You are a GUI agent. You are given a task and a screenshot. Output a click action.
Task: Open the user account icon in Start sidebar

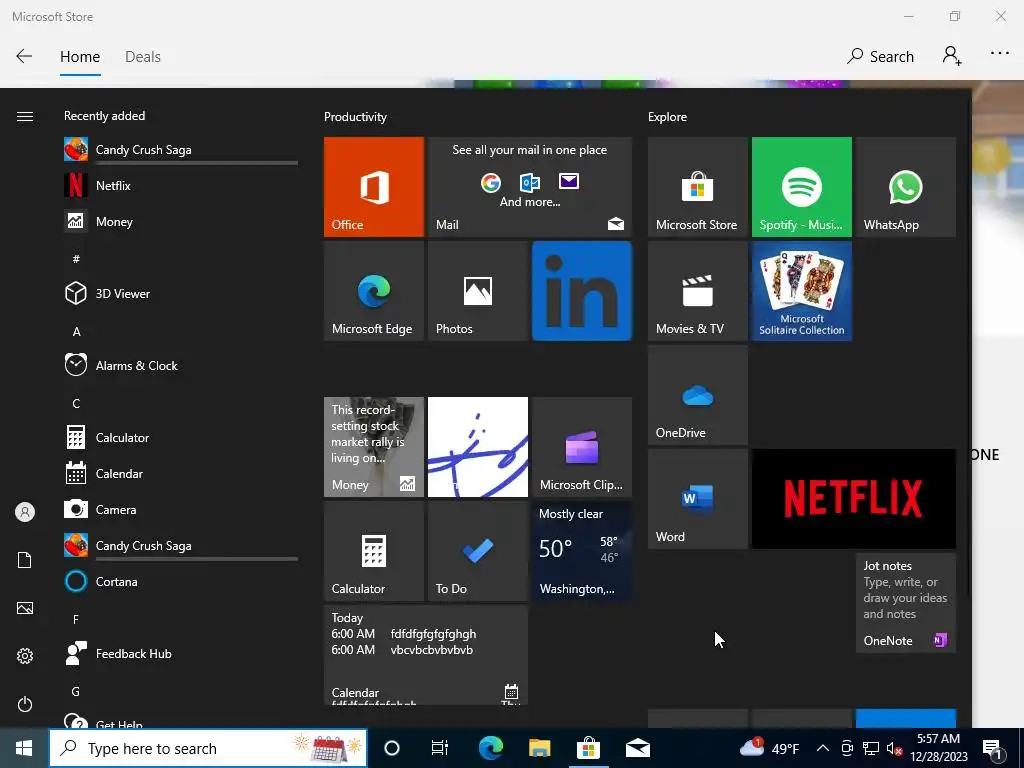tap(25, 512)
